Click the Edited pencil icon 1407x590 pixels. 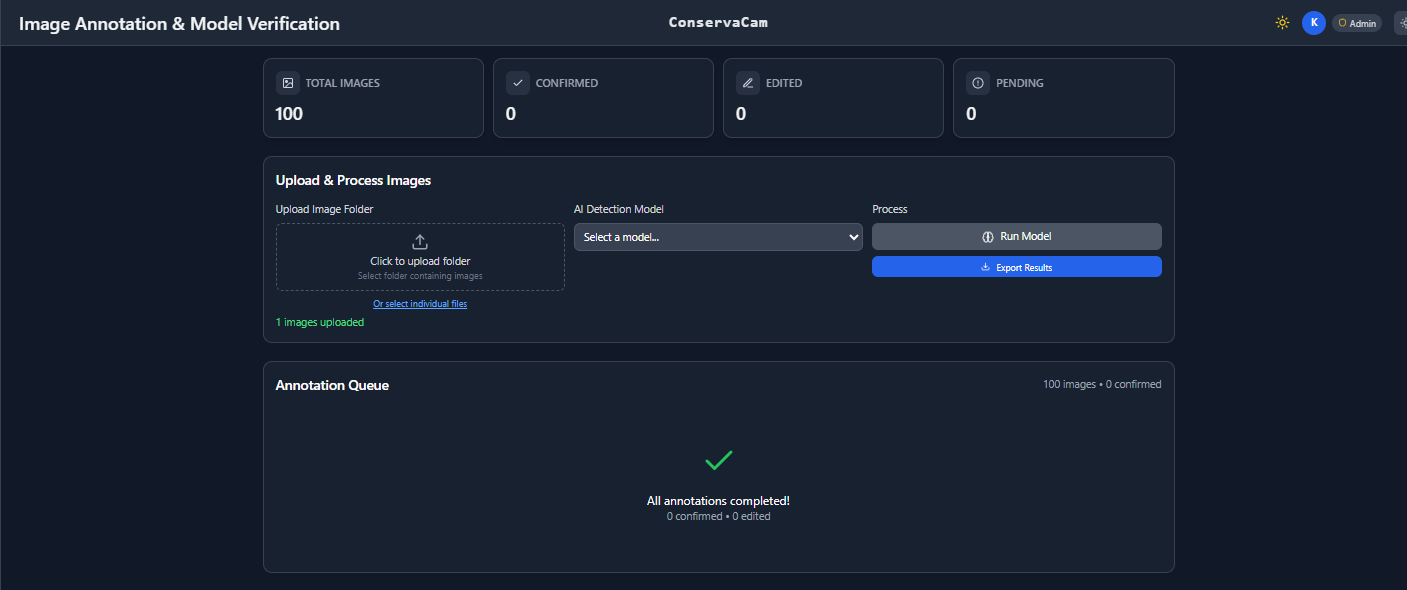click(x=749, y=82)
